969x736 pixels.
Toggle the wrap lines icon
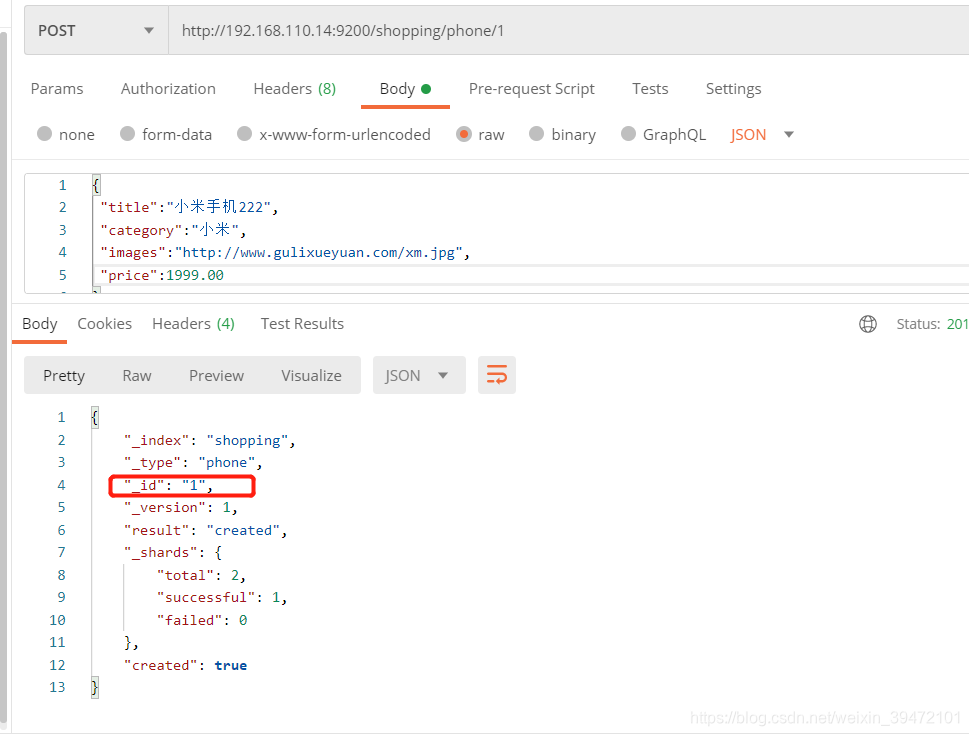(497, 375)
